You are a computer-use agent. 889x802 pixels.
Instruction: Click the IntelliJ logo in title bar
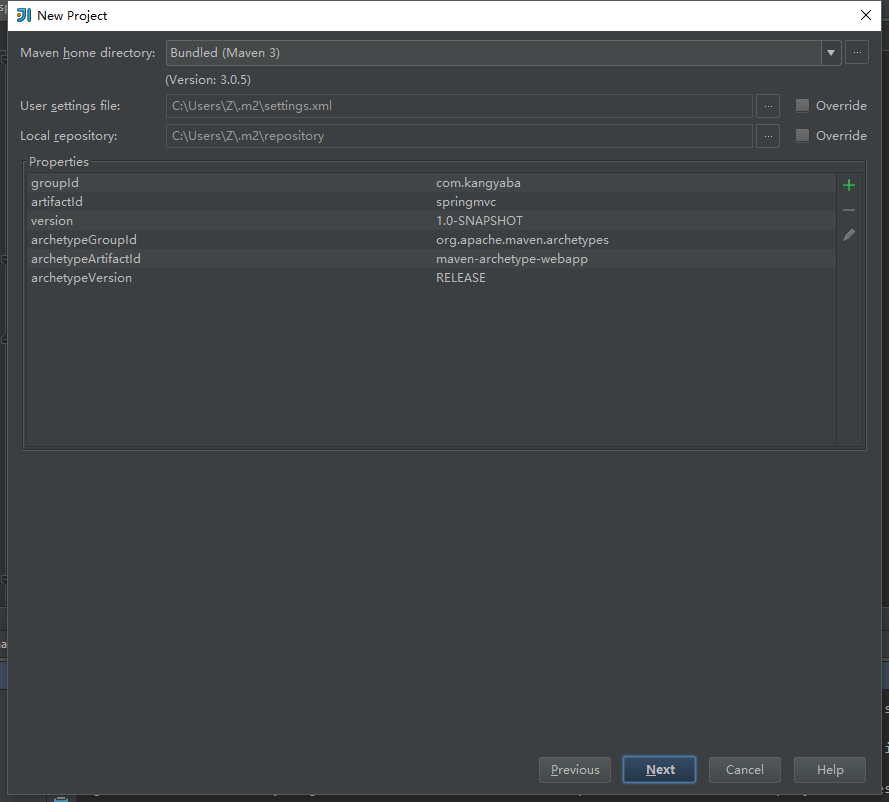pyautogui.click(x=24, y=15)
